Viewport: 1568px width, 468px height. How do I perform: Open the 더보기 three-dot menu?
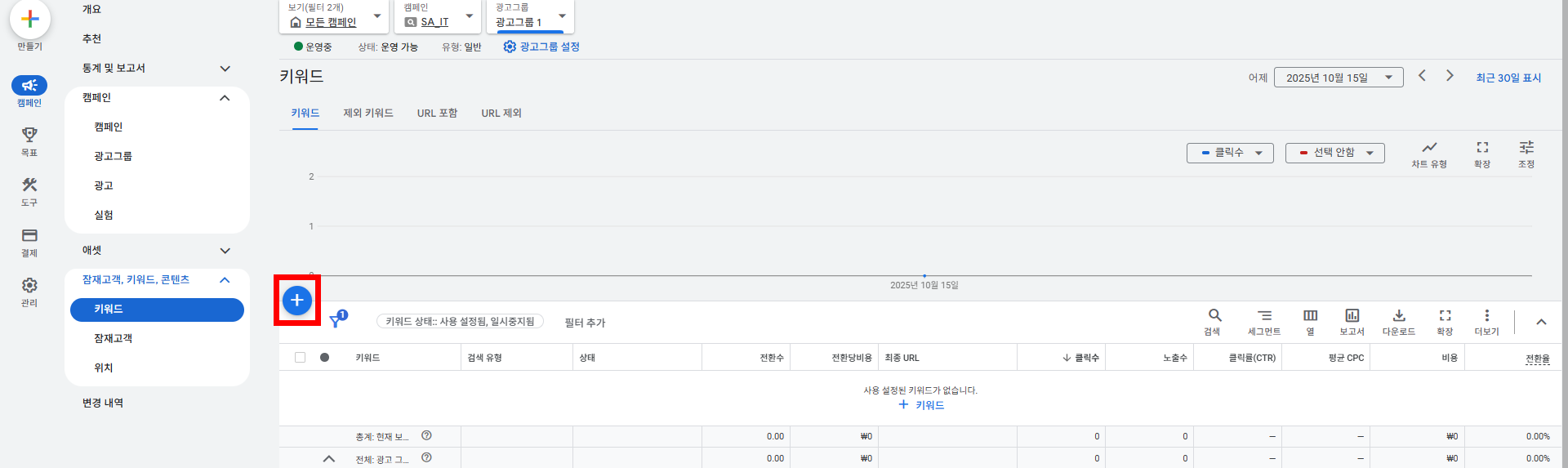[1486, 316]
